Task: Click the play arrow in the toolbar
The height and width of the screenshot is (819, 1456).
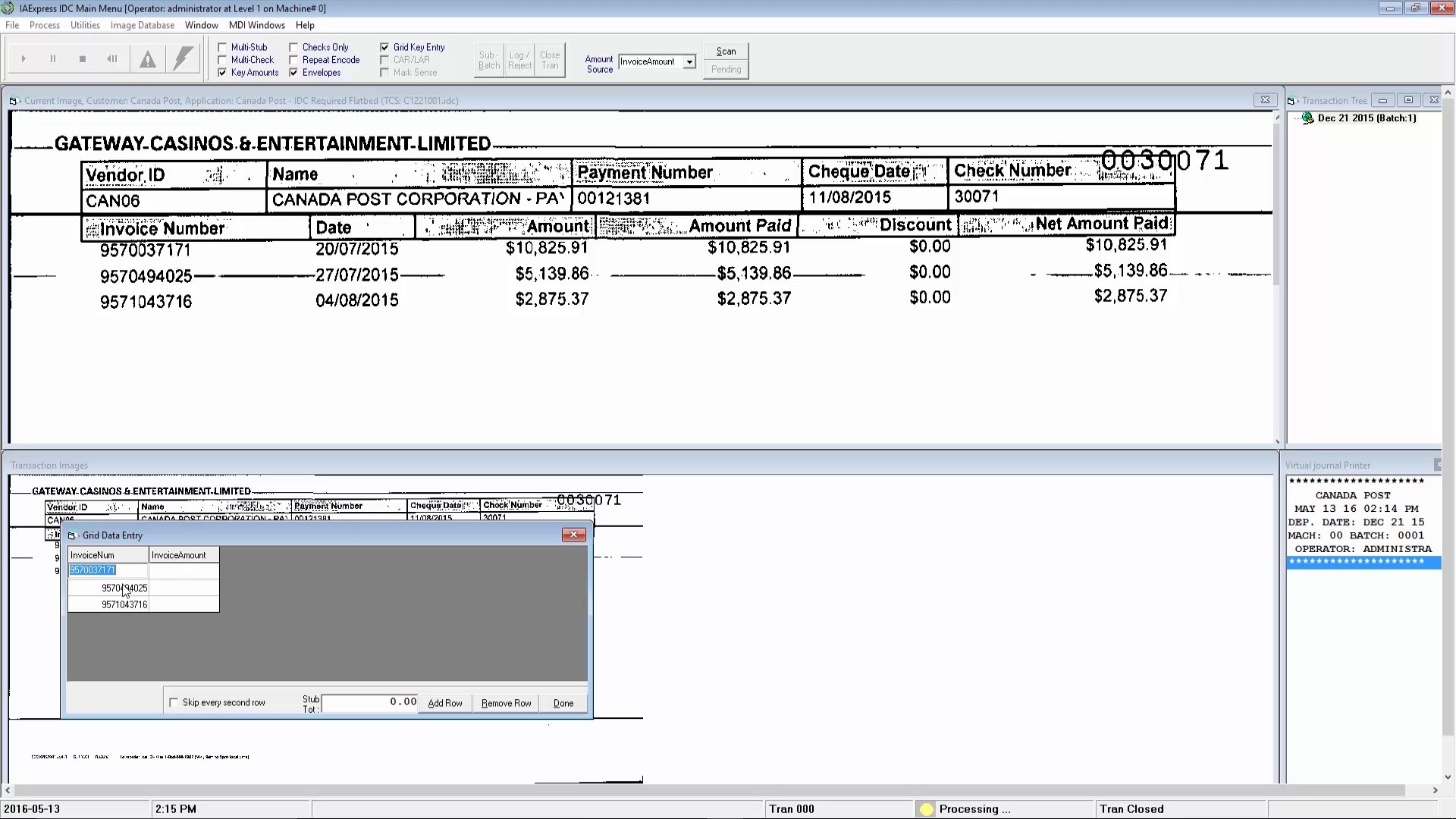Action: [24, 58]
